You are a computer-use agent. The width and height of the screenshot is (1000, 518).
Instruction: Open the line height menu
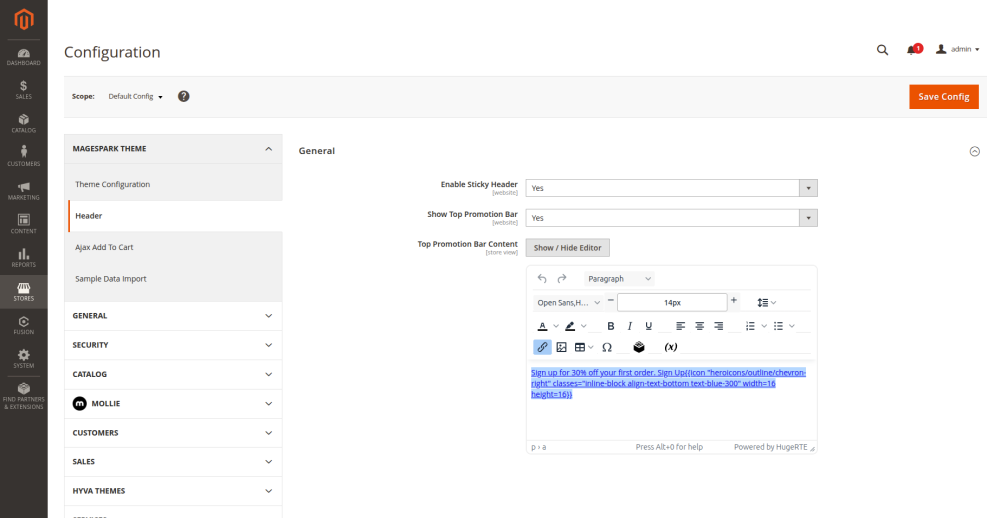point(767,302)
